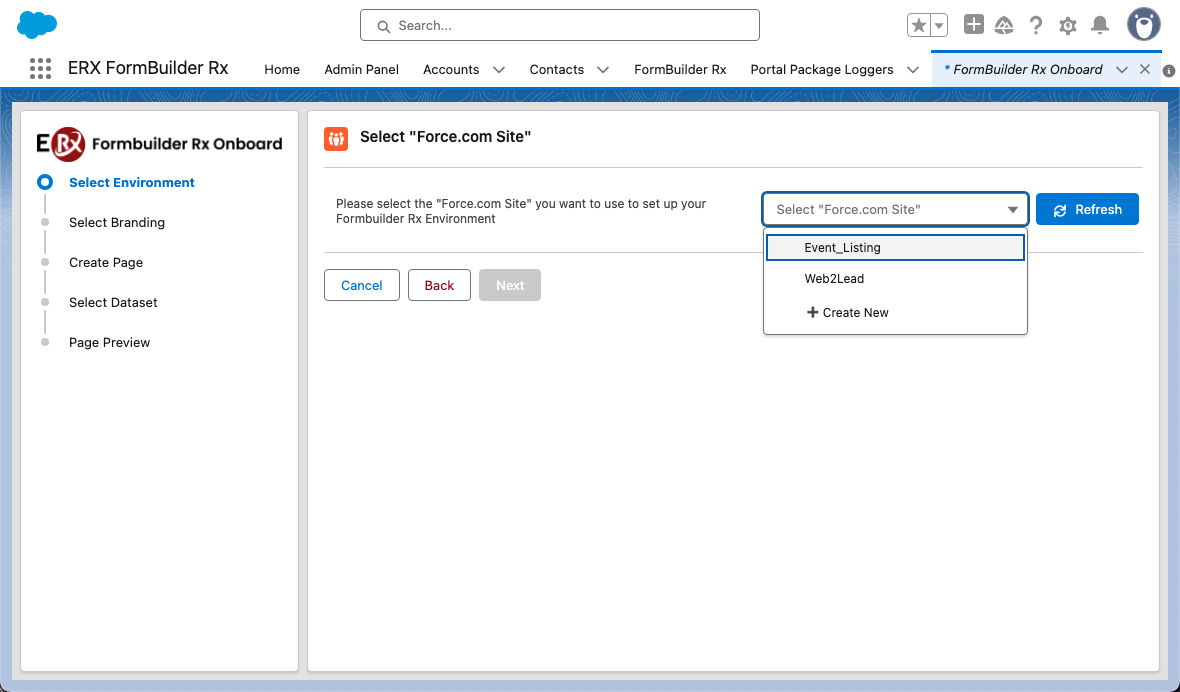Open the Notifications bell icon
This screenshot has height=692, width=1180.
pyautogui.click(x=1100, y=26)
